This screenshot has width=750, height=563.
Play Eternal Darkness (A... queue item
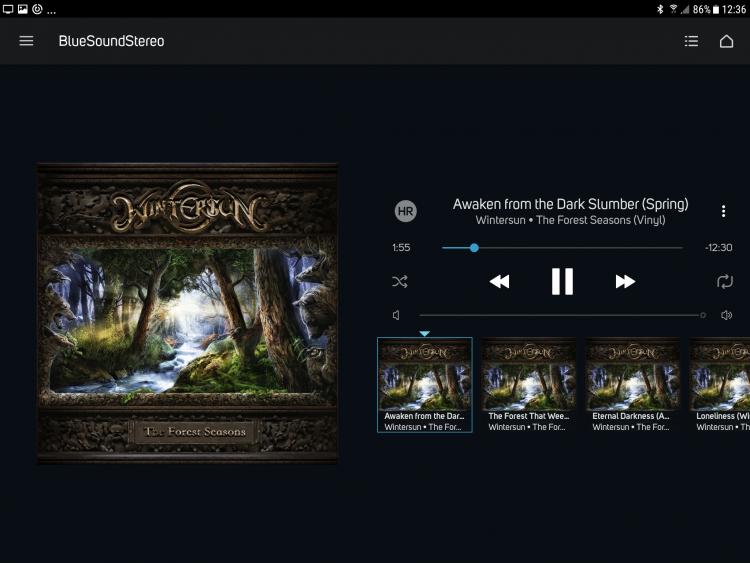632,385
